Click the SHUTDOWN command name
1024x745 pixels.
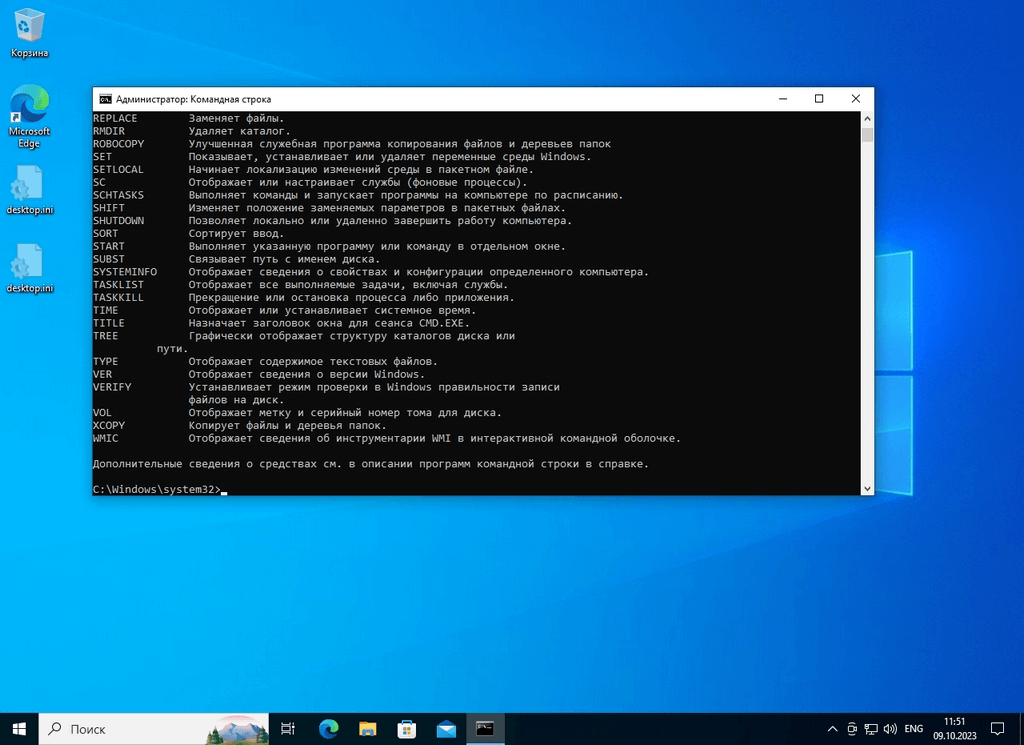point(118,221)
